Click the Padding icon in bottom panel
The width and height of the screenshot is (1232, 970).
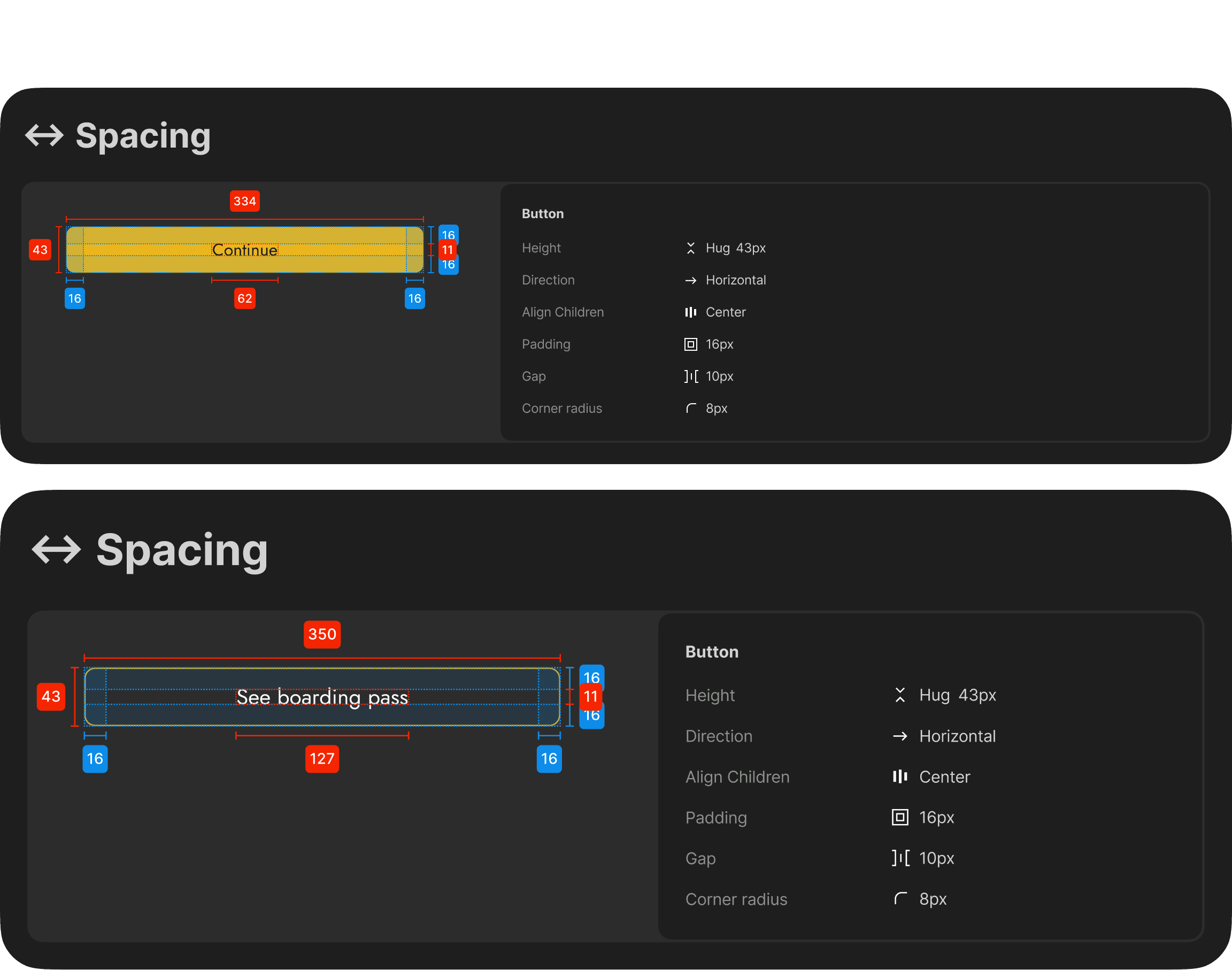(900, 818)
